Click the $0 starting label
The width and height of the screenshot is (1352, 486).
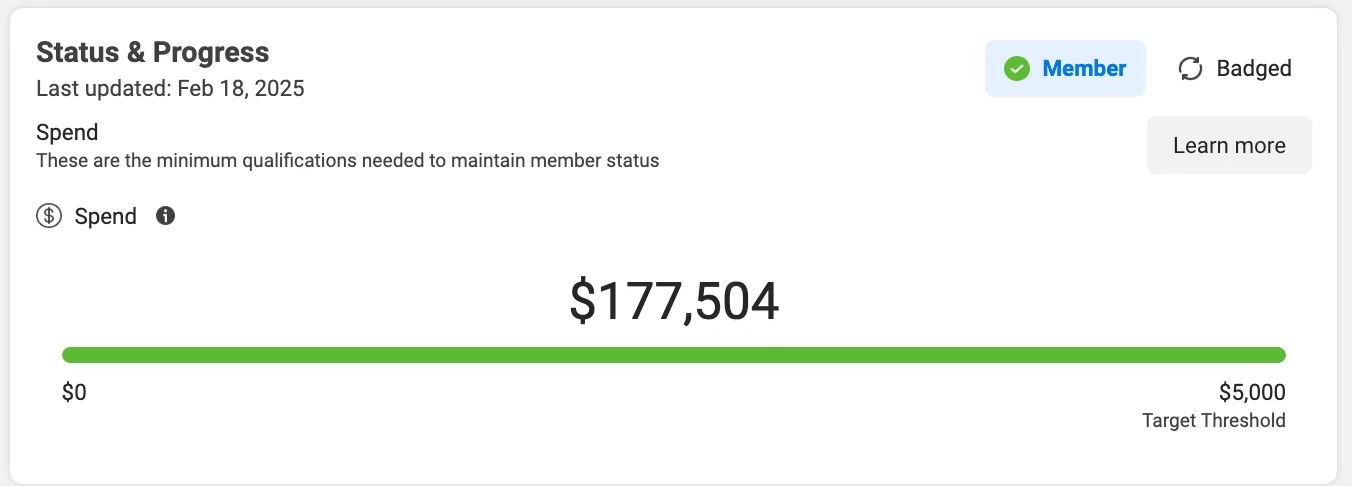coord(74,393)
